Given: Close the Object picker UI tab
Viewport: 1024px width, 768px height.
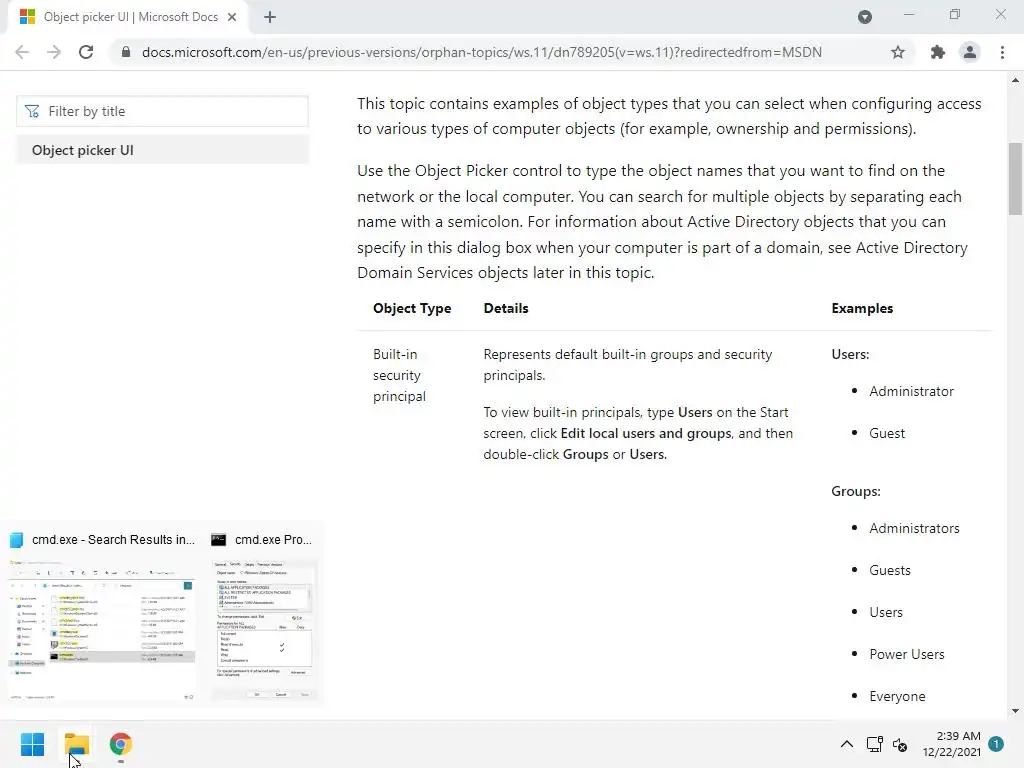Looking at the screenshot, I should pos(232,17).
